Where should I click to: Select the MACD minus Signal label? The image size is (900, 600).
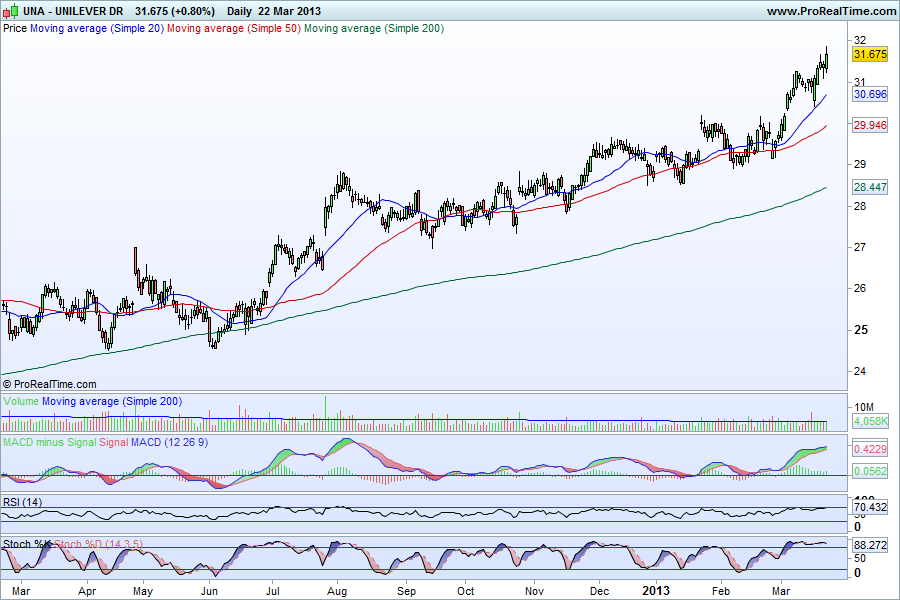coord(49,443)
